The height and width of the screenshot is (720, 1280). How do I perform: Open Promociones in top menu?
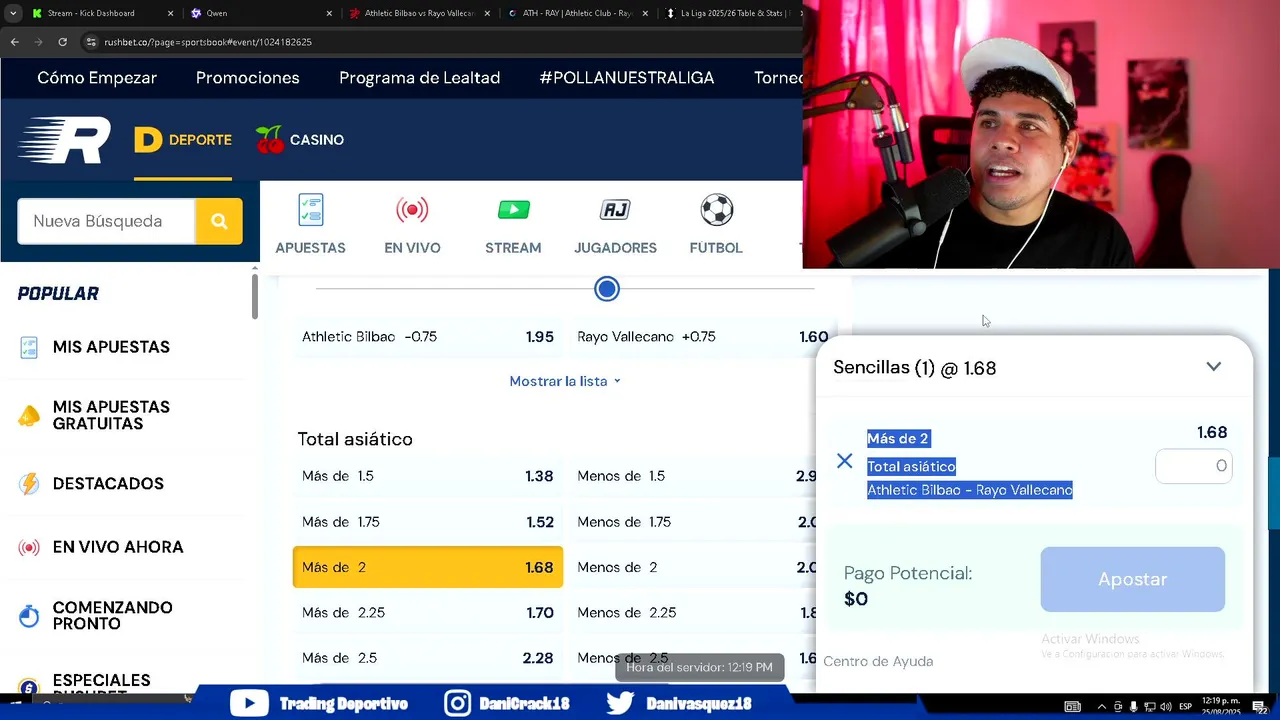248,78
